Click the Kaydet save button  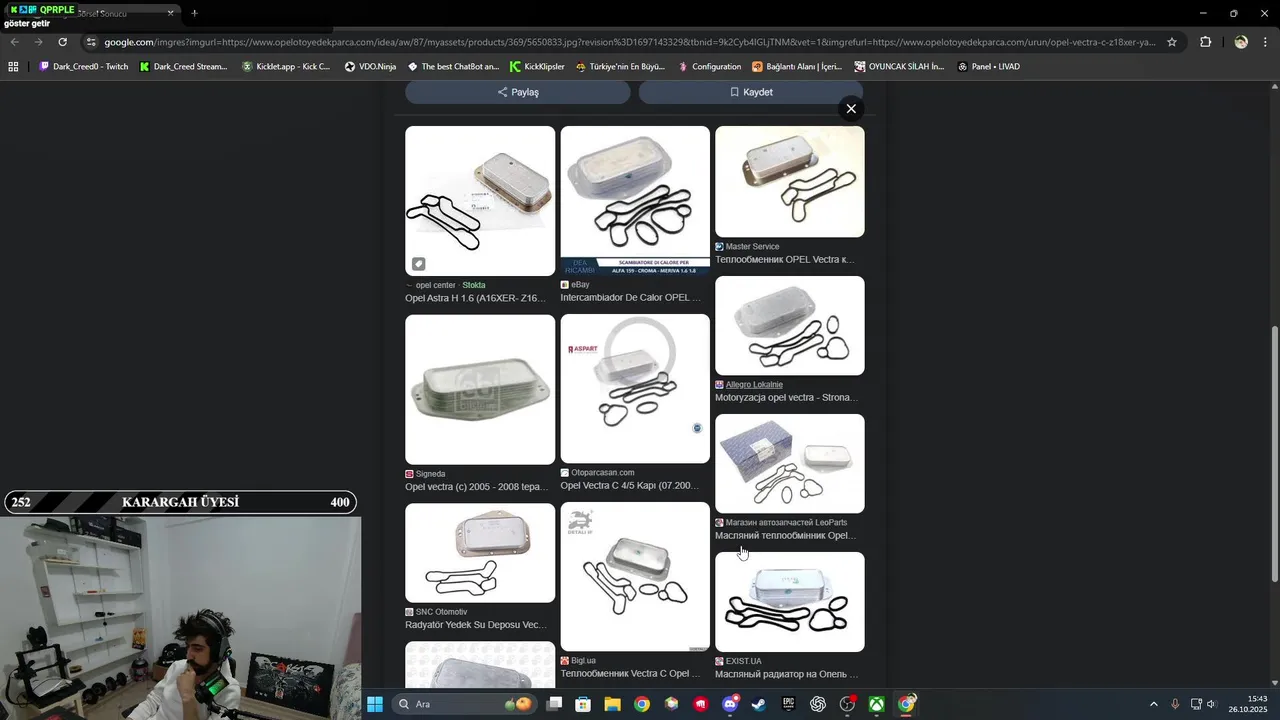coord(751,92)
